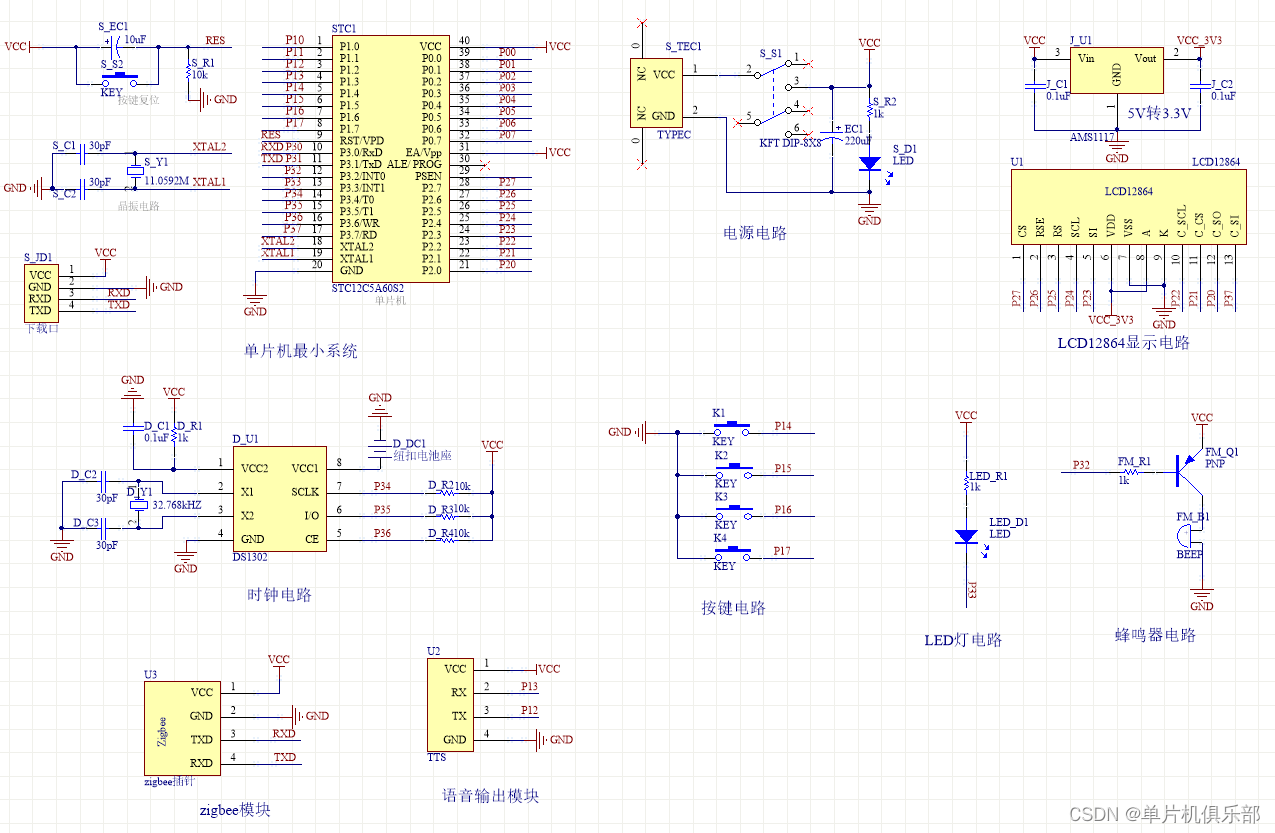Click the S_JD1 download header block
The image size is (1275, 833).
pos(41,292)
